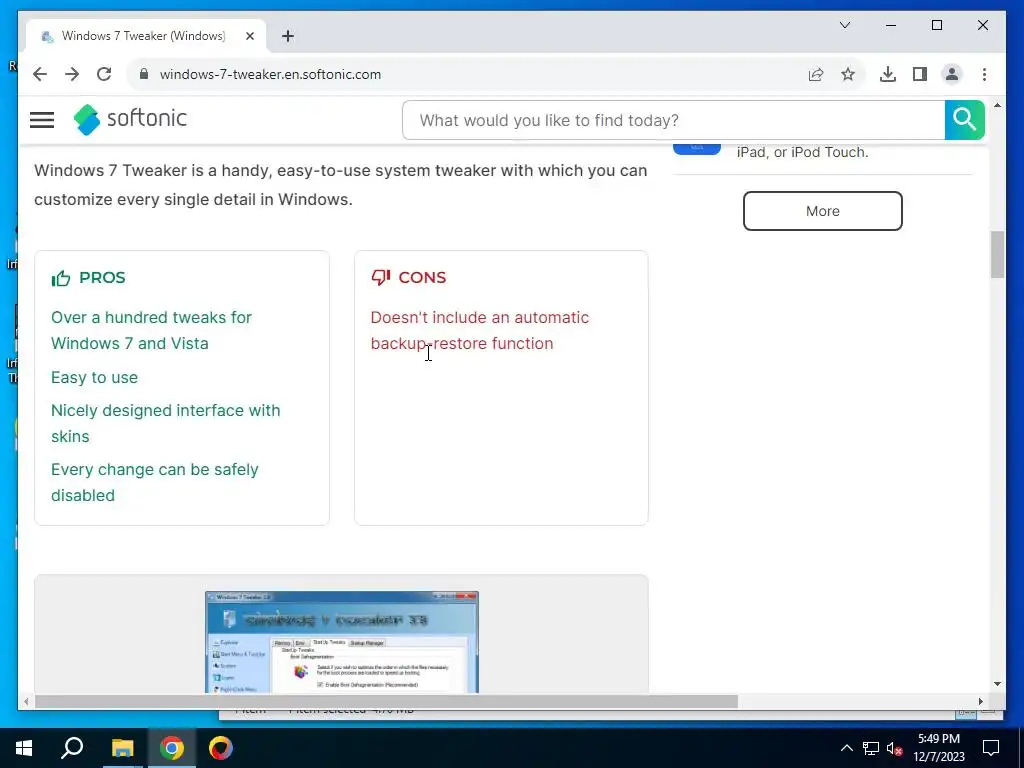Go to Softonic home via logo
The image size is (1024, 768).
click(x=131, y=119)
